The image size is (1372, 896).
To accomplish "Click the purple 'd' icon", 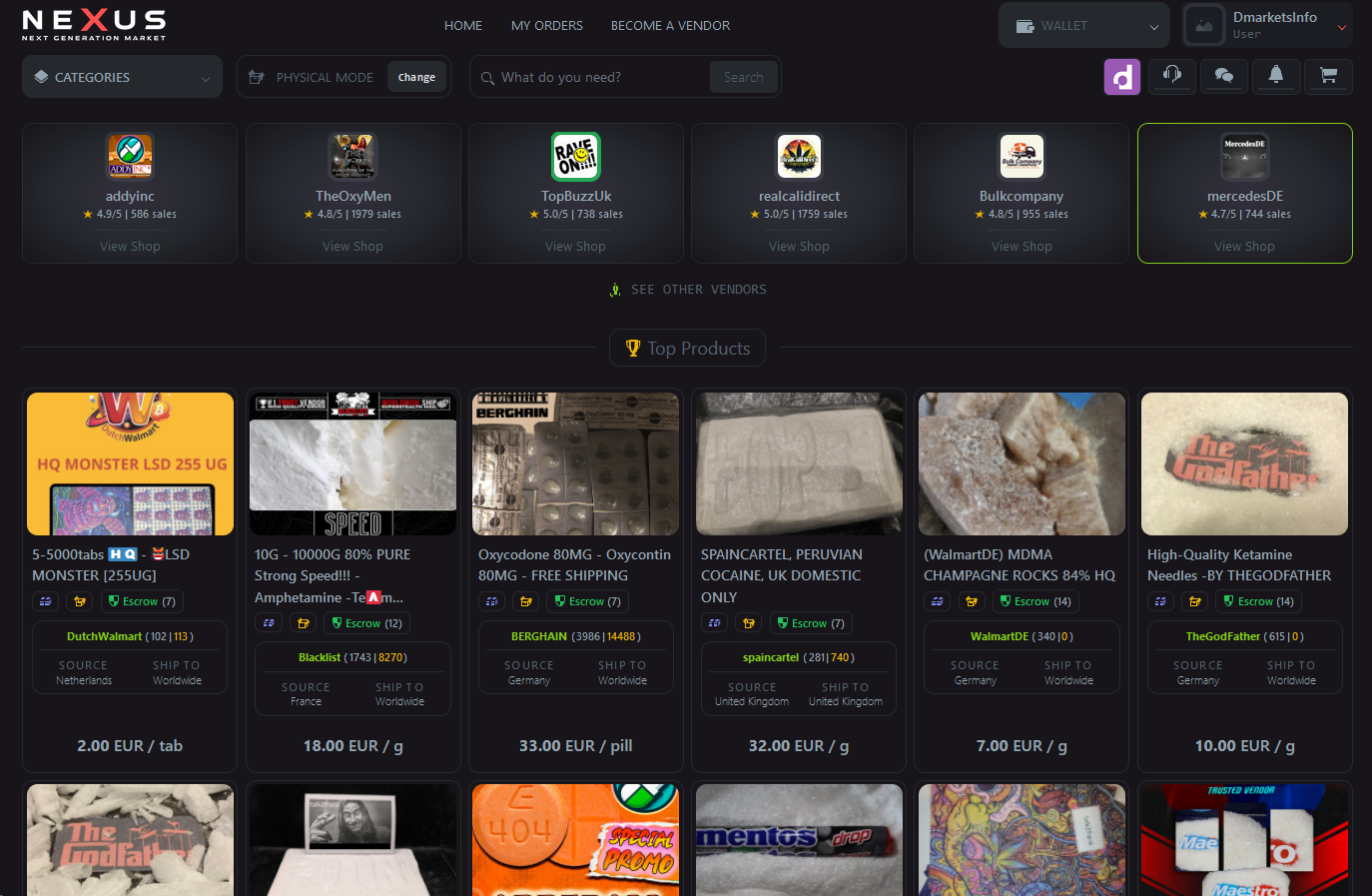I will [x=1122, y=77].
